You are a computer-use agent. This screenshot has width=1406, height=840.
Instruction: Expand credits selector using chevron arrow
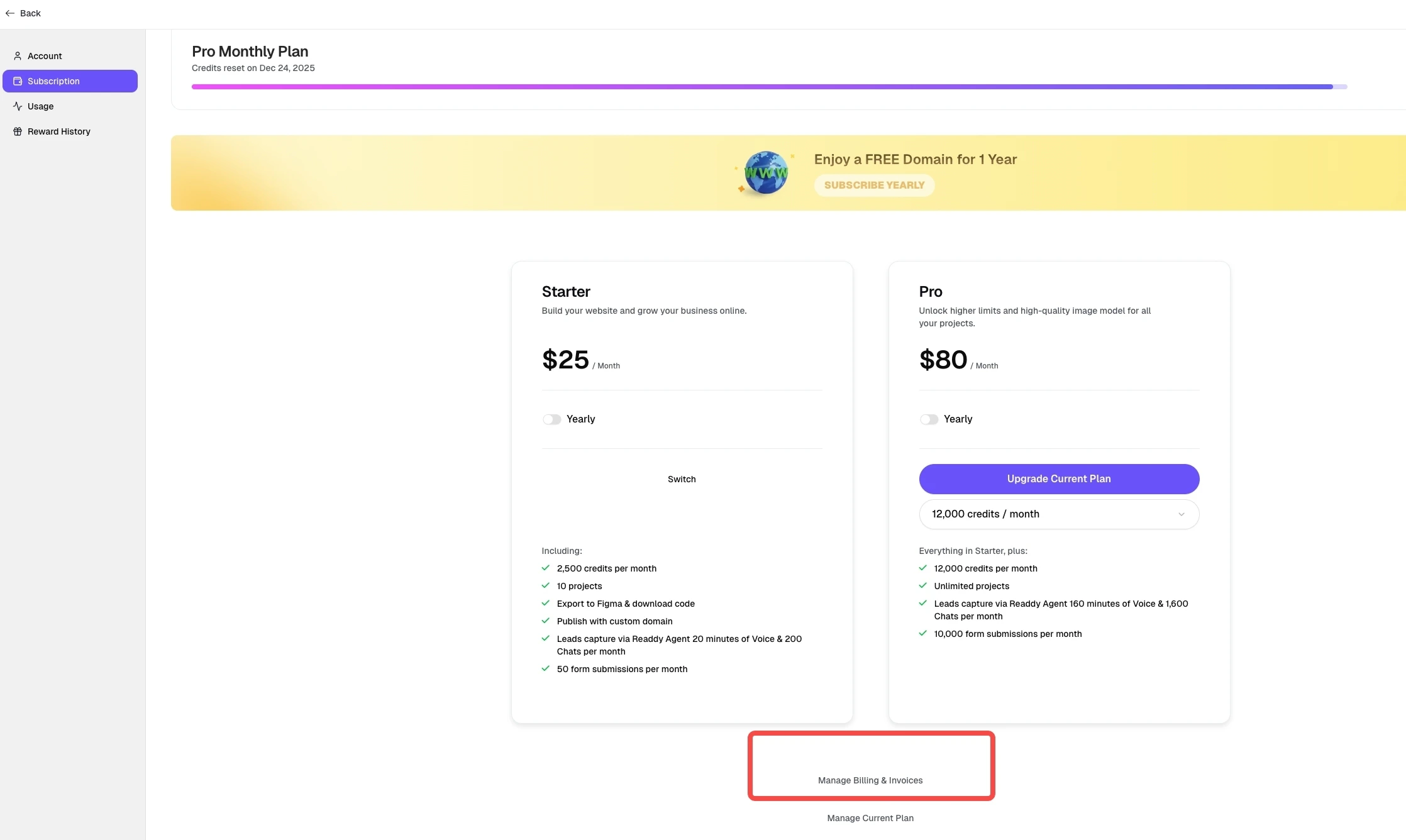(x=1181, y=514)
